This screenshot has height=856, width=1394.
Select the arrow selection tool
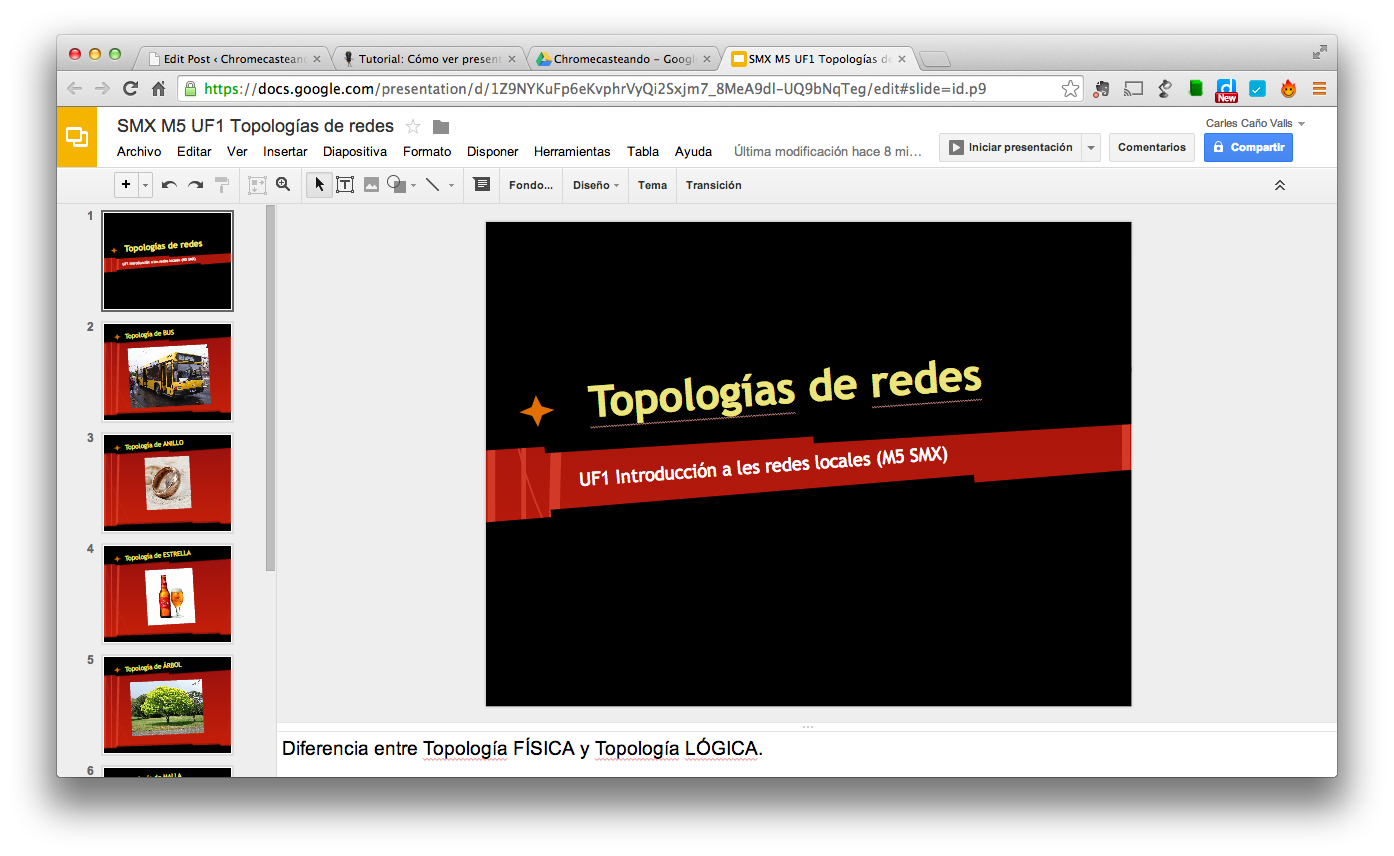click(x=318, y=184)
